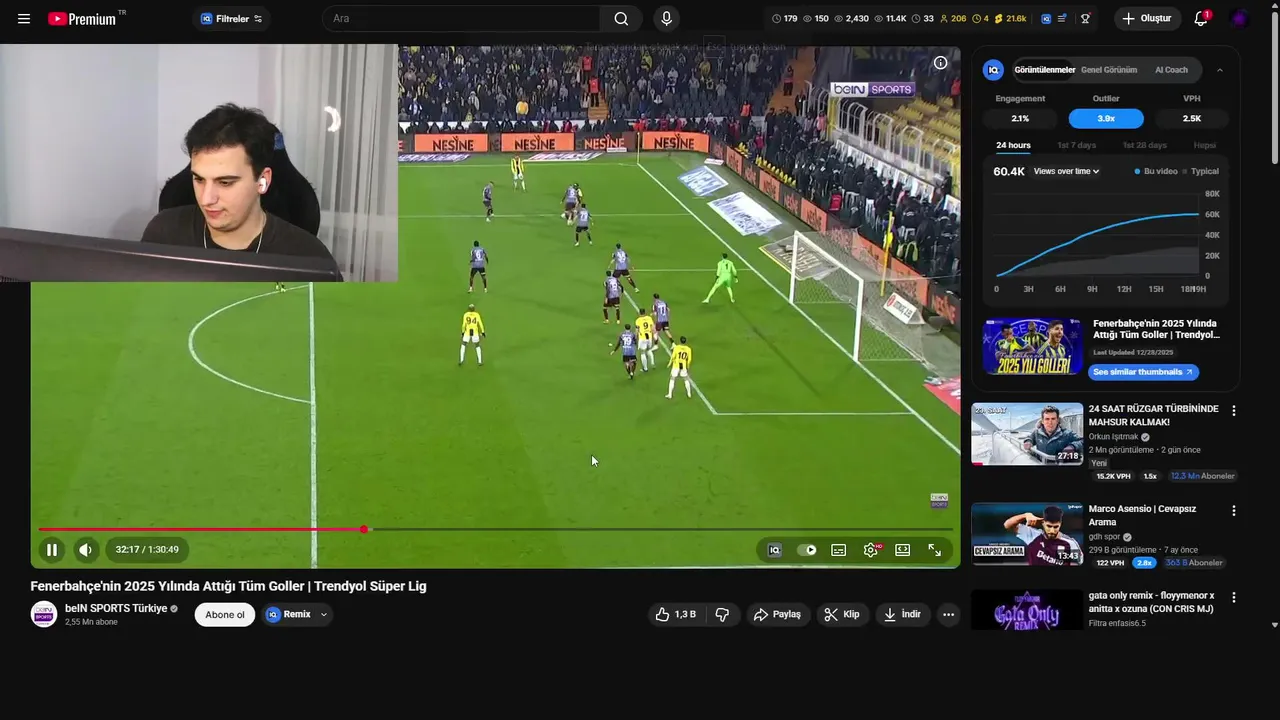
Task: Switch to theater mode
Action: pos(902,549)
